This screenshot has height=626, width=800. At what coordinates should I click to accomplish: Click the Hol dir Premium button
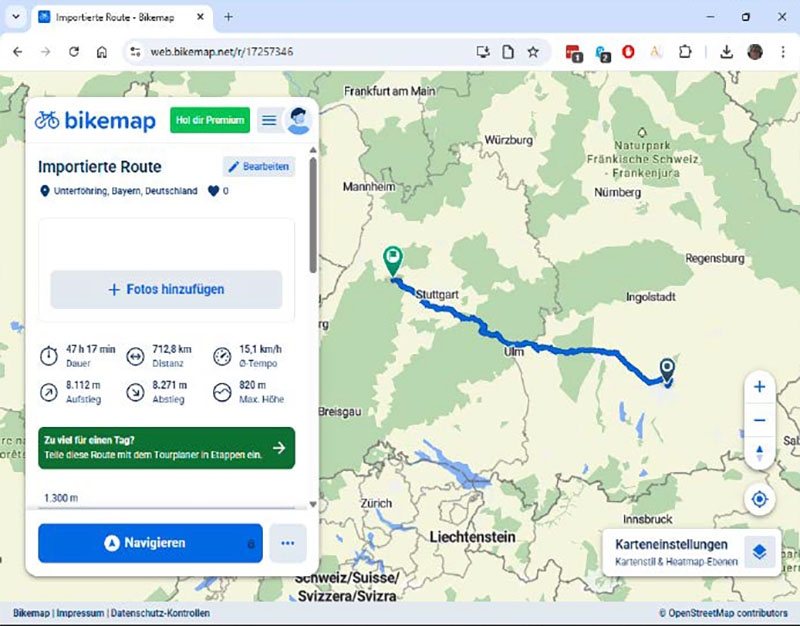click(208, 119)
